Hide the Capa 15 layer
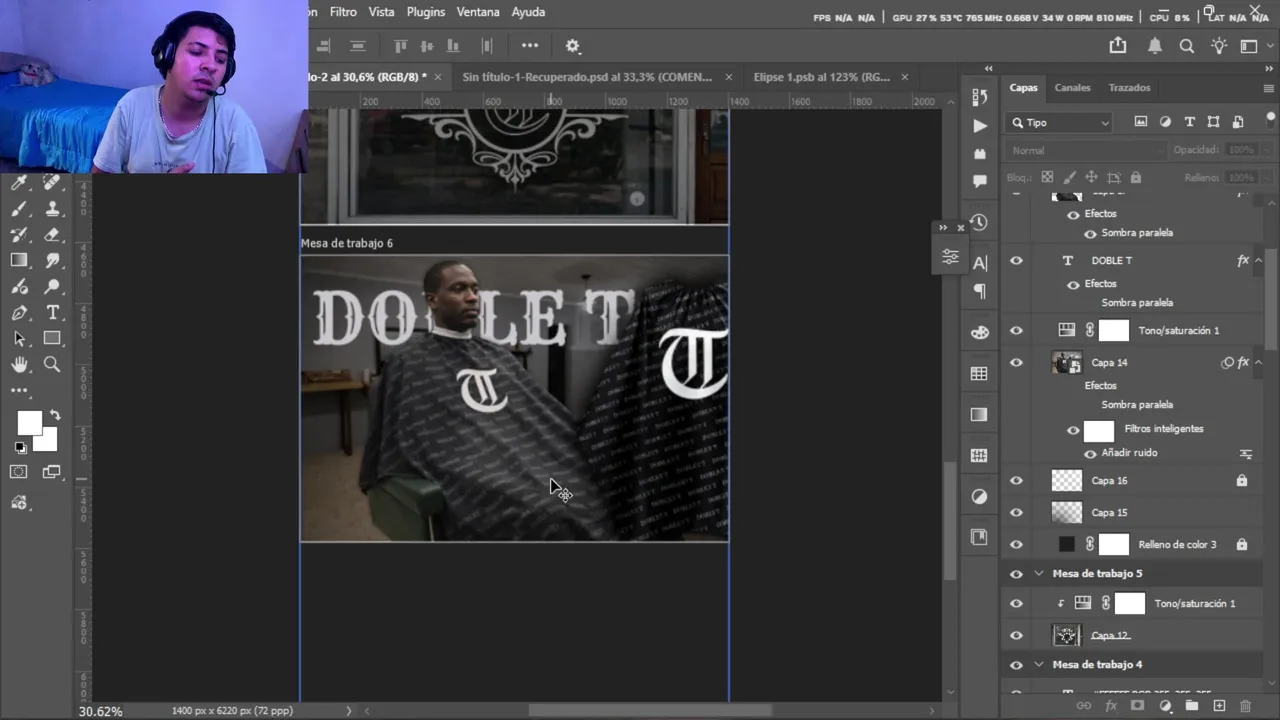 (x=1016, y=513)
